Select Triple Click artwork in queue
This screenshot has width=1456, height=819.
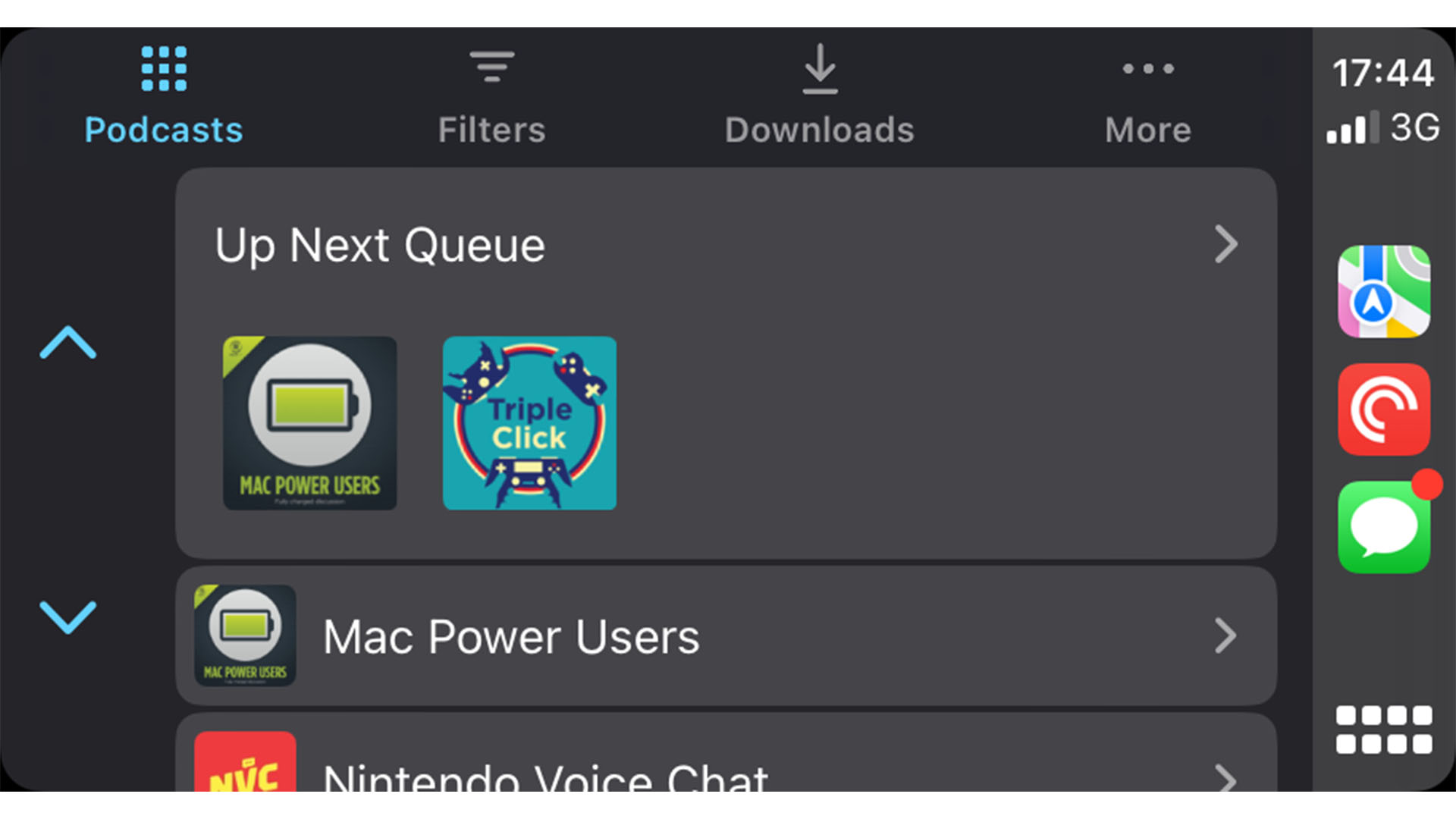pyautogui.click(x=529, y=423)
